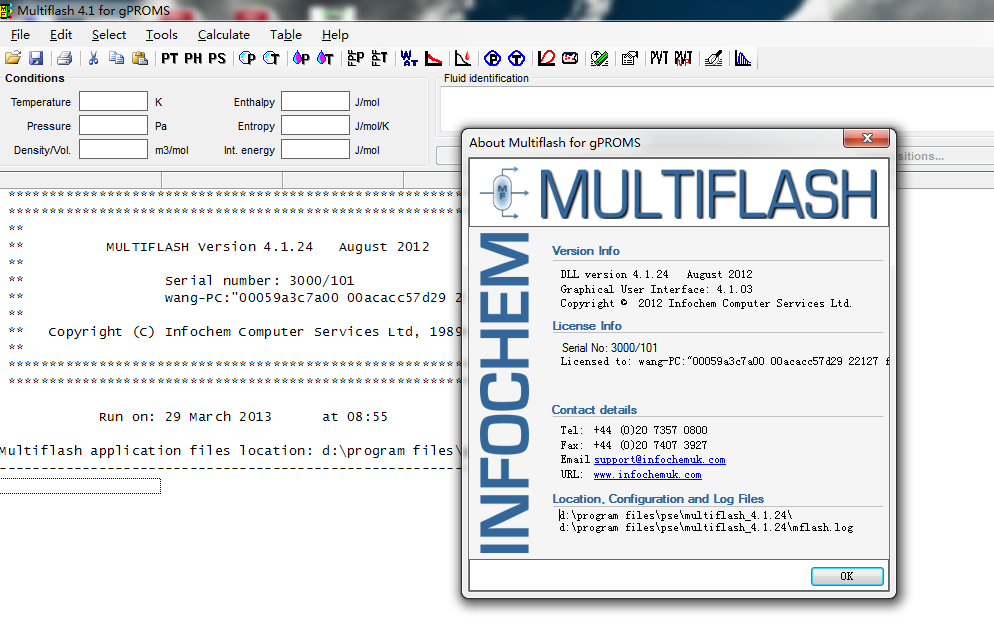Select the droplet P icon
Viewport: 994px width, 639px height.
[301, 58]
